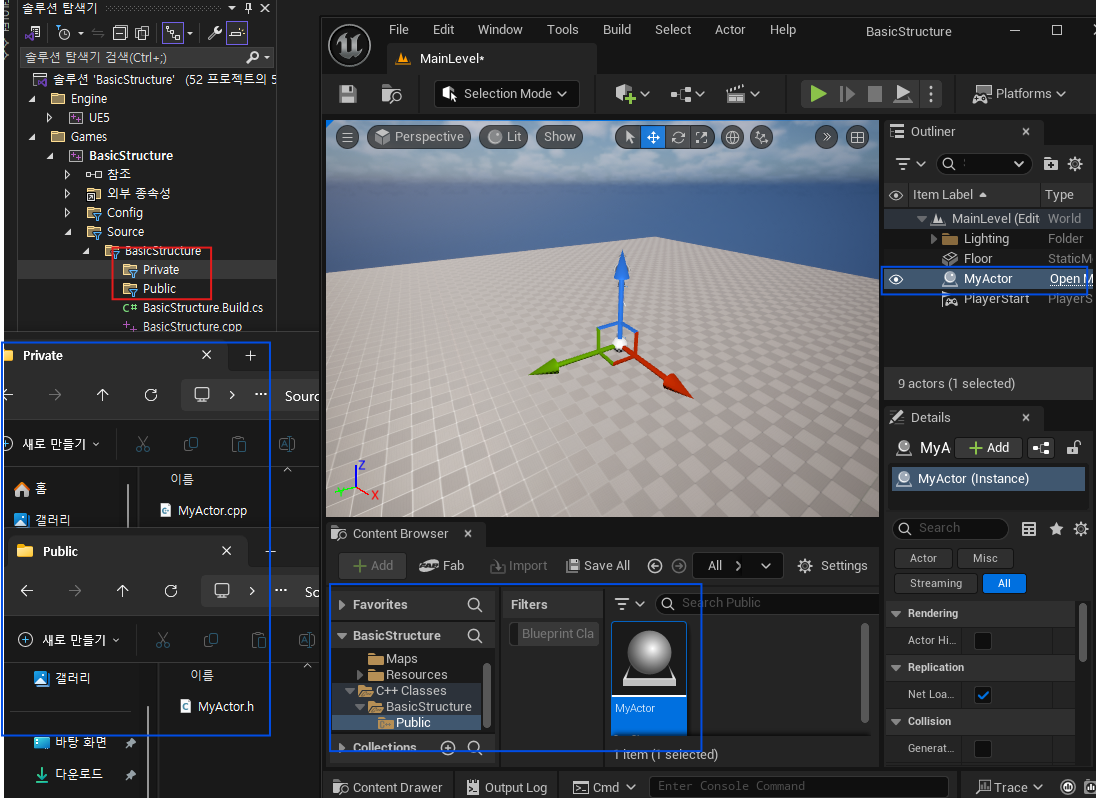
Task: Open the Outliner filter dropdown
Action: (x=911, y=164)
